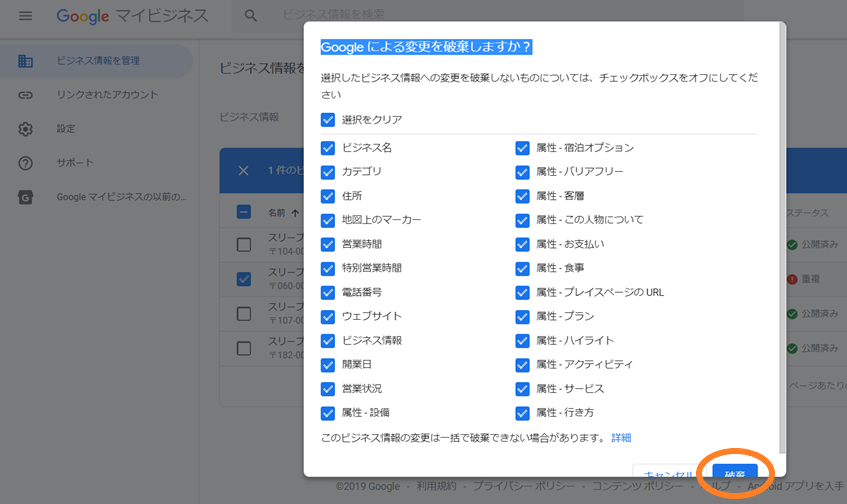Click the support question mark icon
The height and width of the screenshot is (504, 847).
click(x=25, y=163)
